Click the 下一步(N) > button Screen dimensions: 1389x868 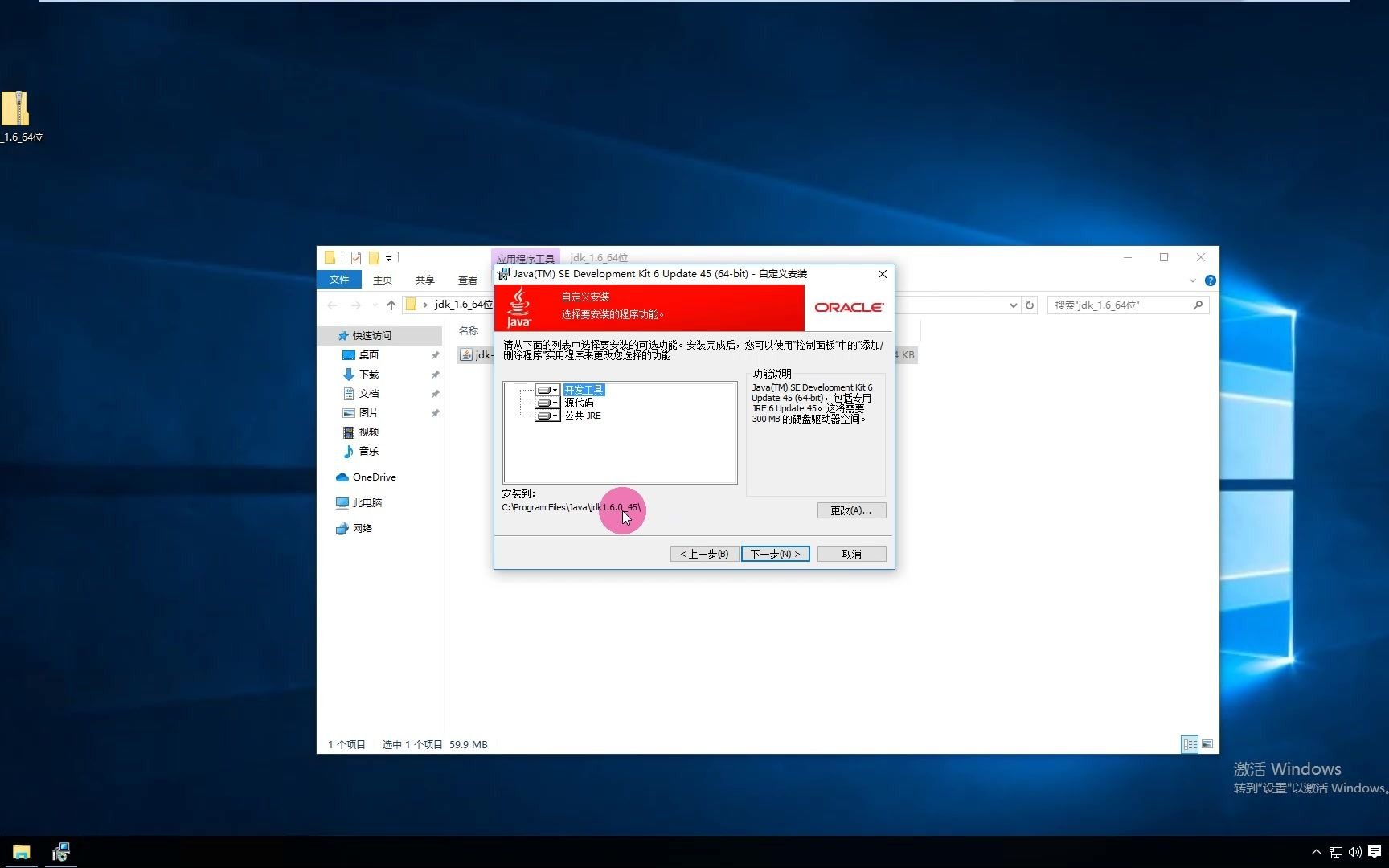click(775, 554)
